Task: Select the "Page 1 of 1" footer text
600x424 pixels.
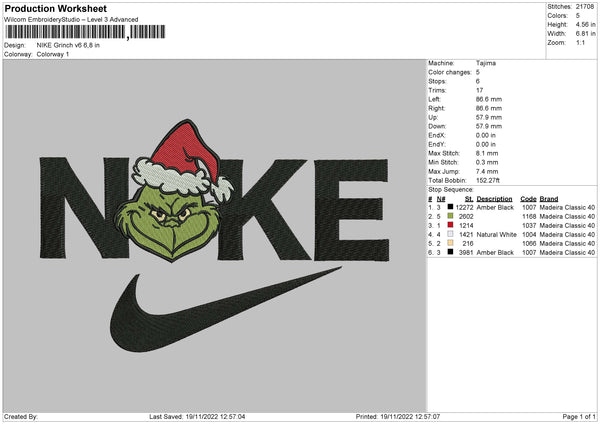Action: [579, 416]
